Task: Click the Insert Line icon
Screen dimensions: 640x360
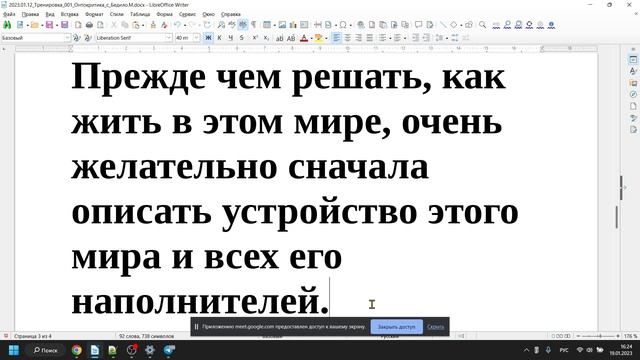Action: point(443,25)
